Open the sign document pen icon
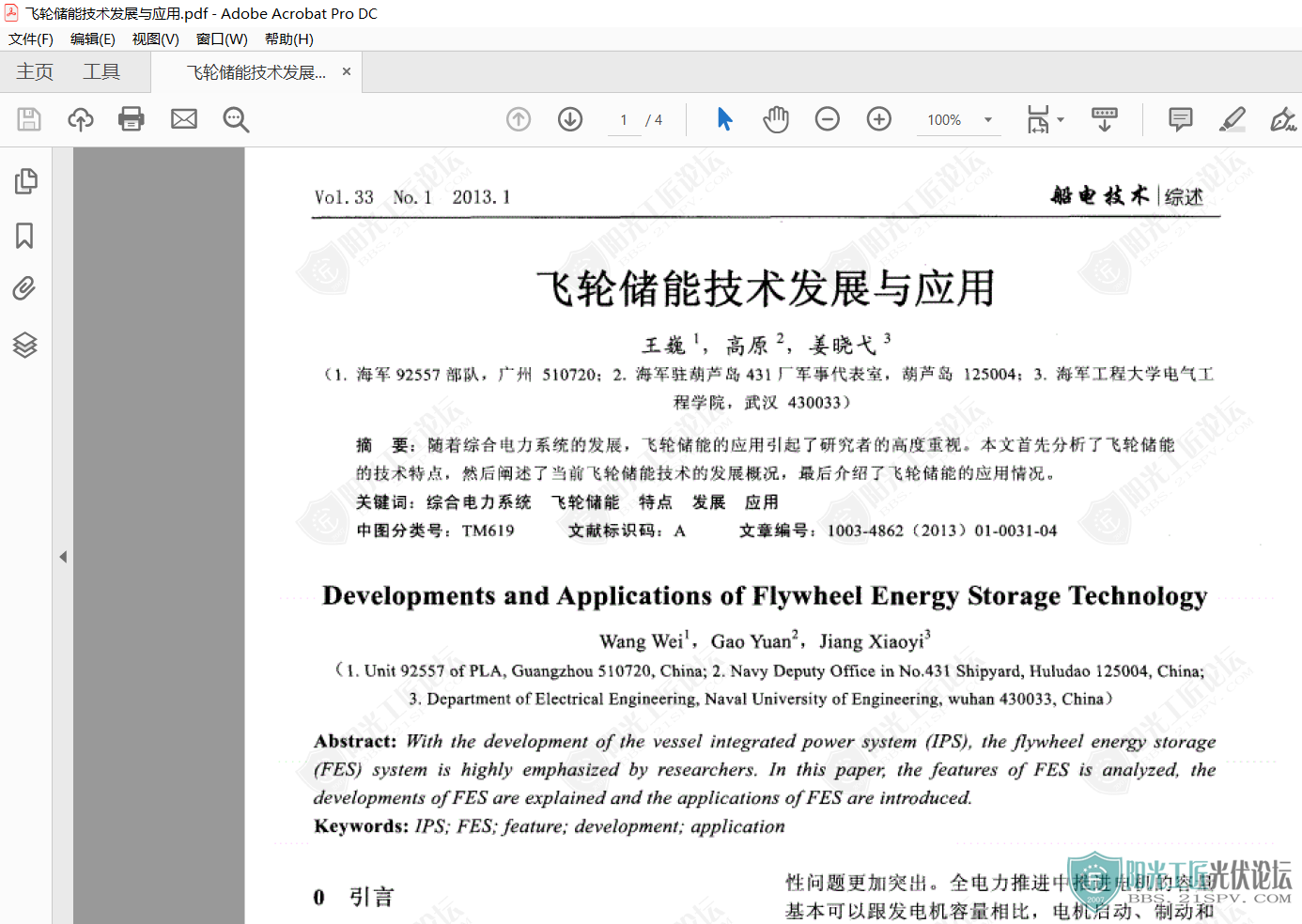The height and width of the screenshot is (924, 1302). point(1283,119)
